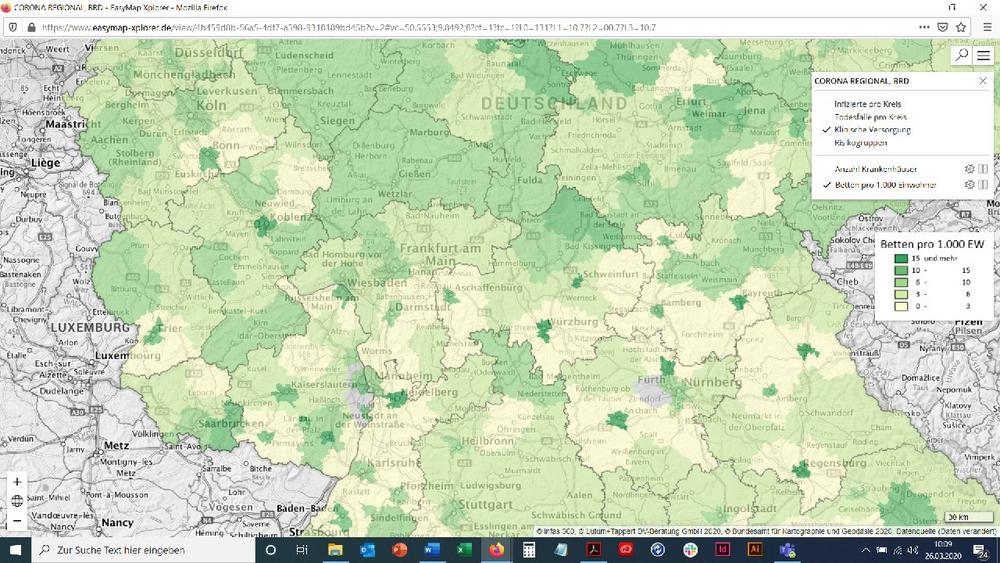Image resolution: width=1000 pixels, height=563 pixels.
Task: Open Cortana from the taskbar
Action: pyautogui.click(x=270, y=550)
